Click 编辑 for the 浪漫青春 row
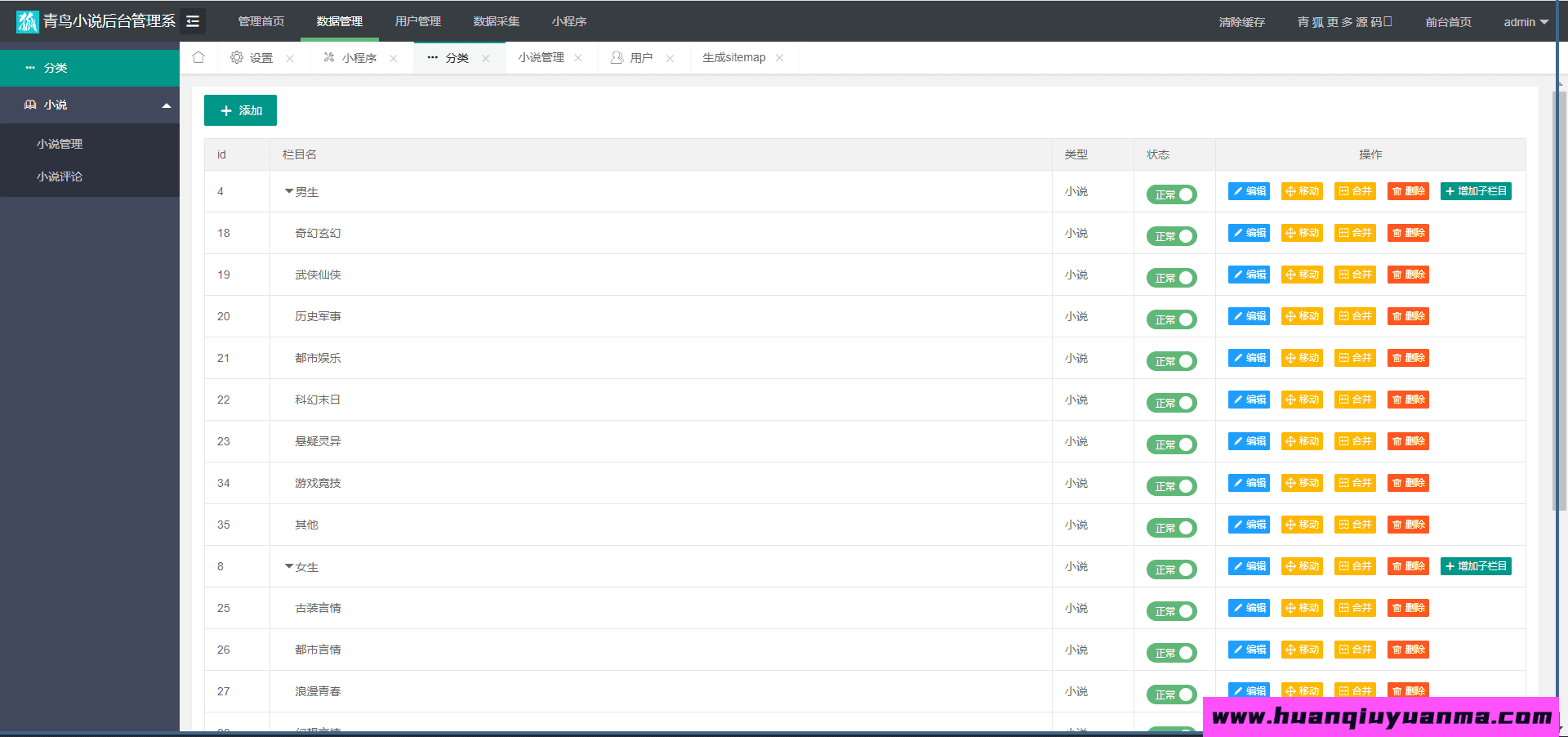Screen dimensions: 1568x737 coord(1249,690)
